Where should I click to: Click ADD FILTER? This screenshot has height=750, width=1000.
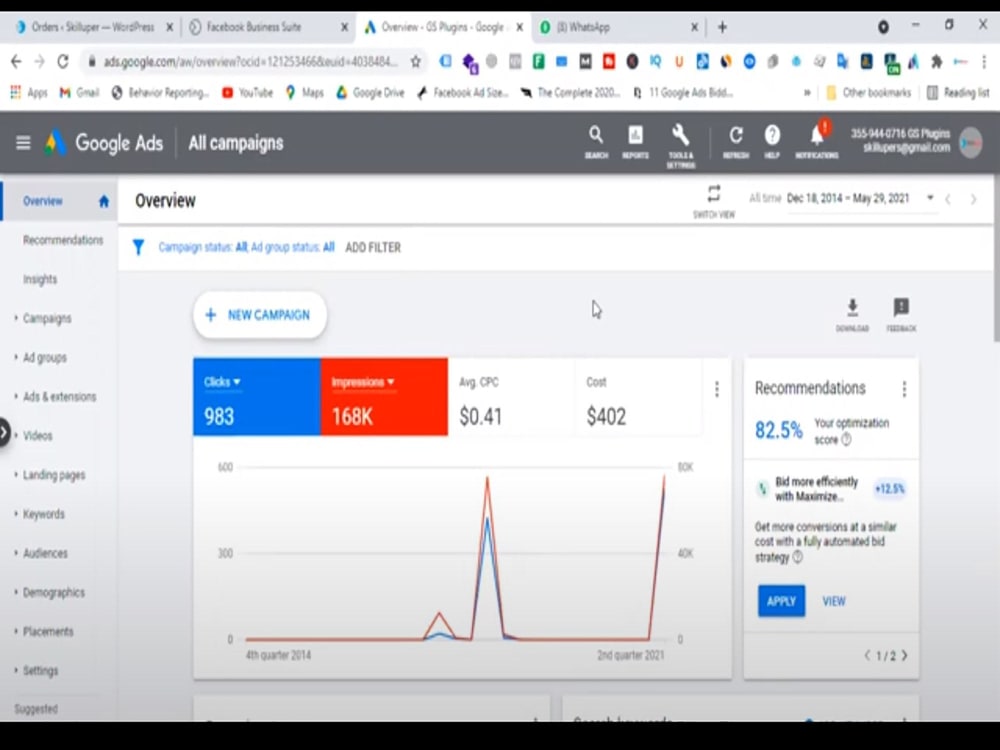coord(373,247)
